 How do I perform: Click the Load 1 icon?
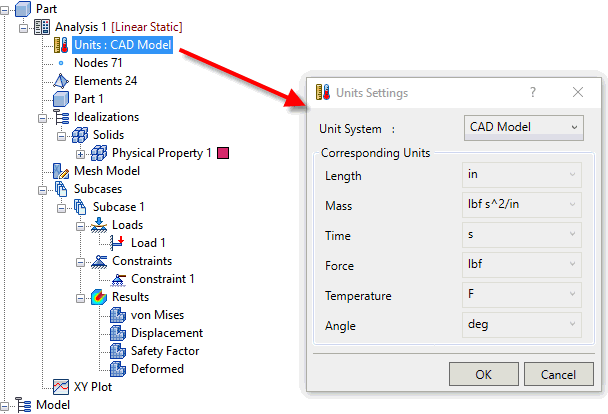click(x=117, y=243)
